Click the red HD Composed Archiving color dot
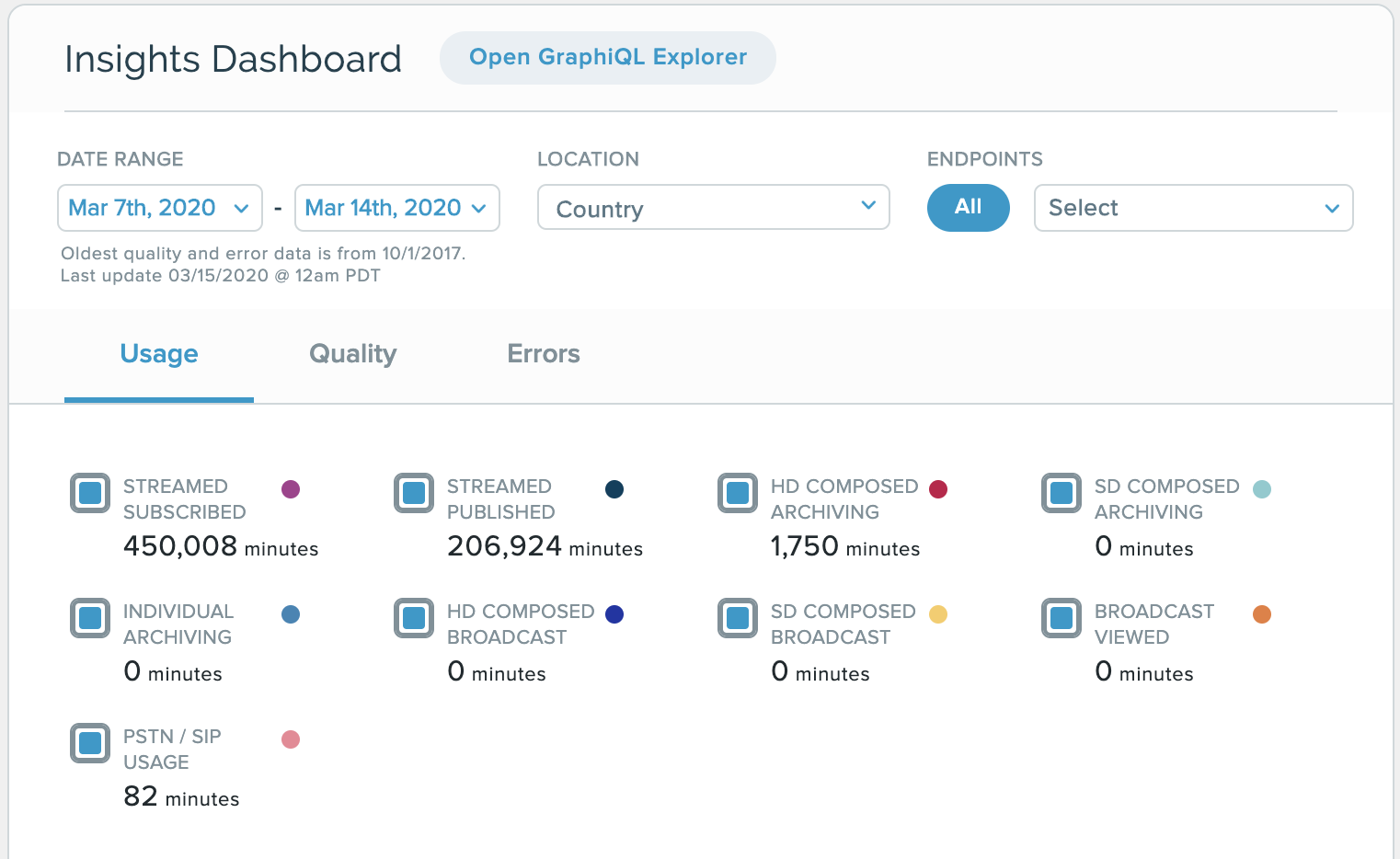1400x859 pixels. (938, 489)
